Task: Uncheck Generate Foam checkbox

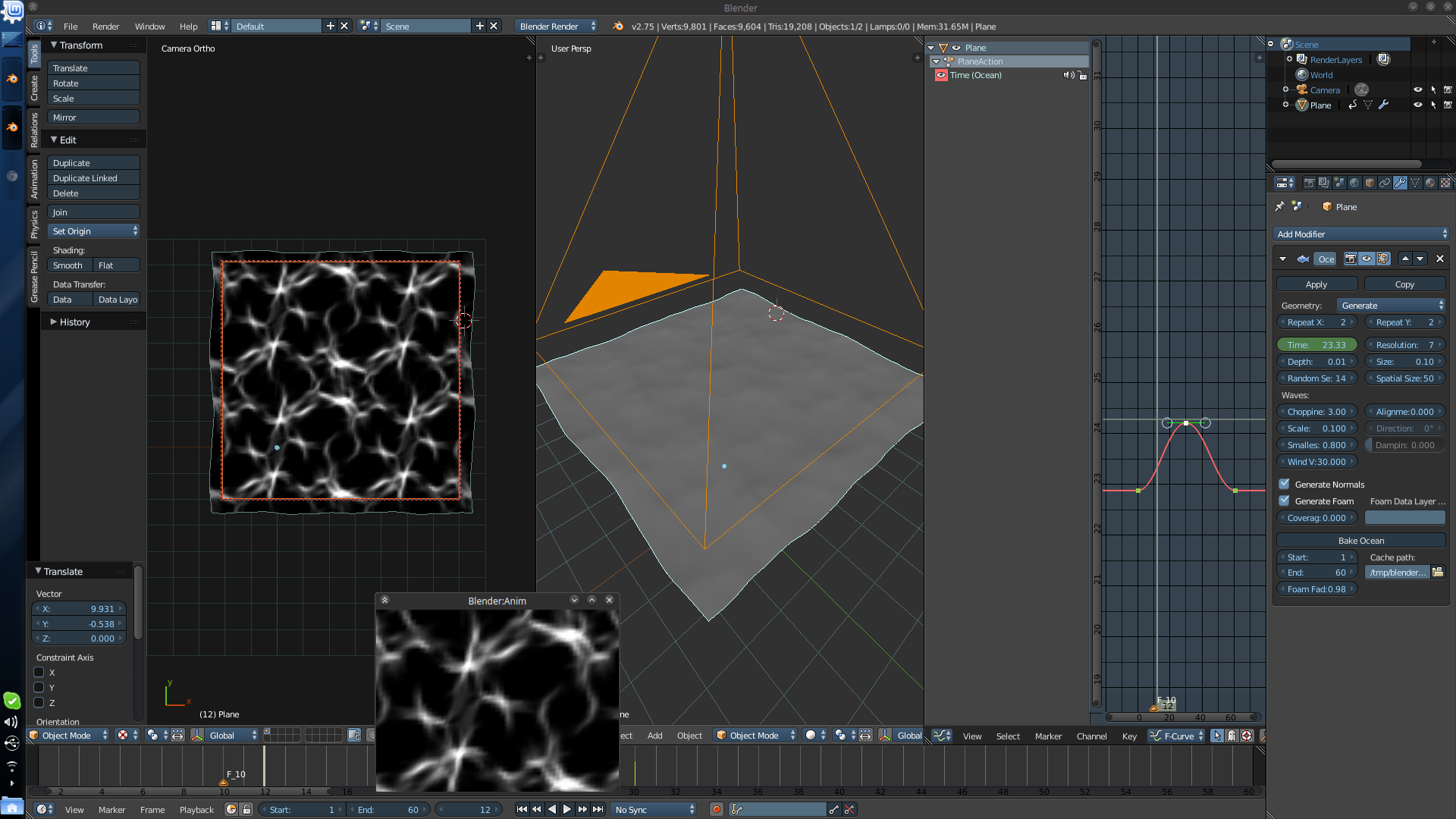Action: point(1284,500)
